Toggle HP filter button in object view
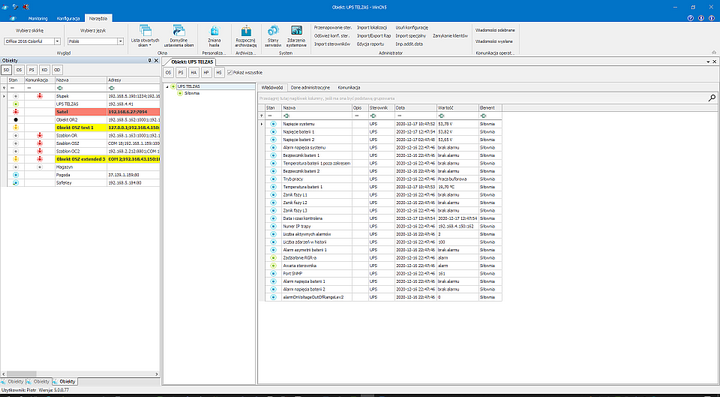The image size is (720, 397). (207, 72)
